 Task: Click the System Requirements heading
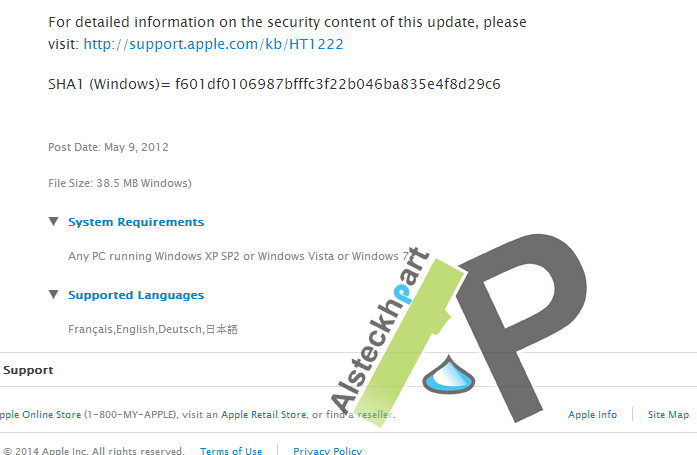(136, 222)
